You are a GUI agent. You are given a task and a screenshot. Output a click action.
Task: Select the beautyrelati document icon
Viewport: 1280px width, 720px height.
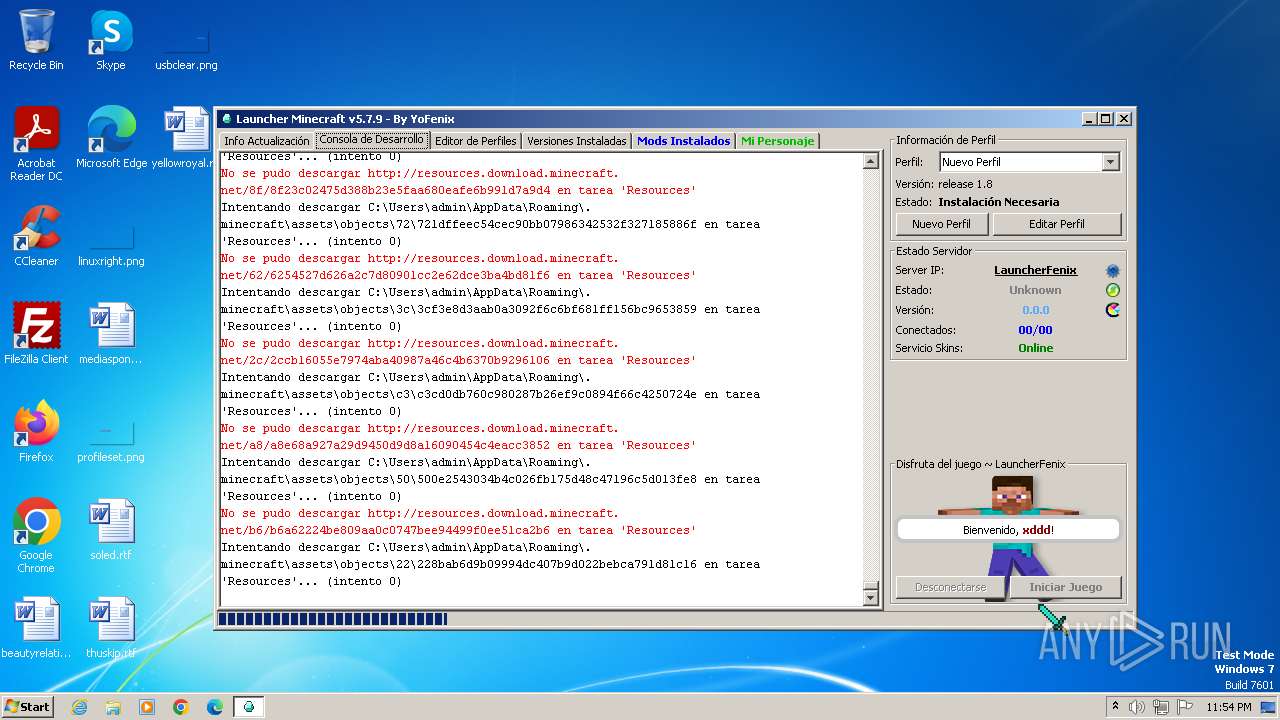(36, 628)
